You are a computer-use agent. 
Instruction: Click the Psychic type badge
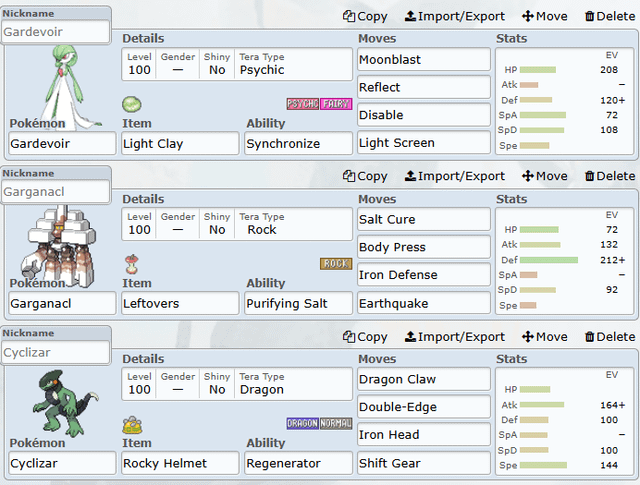pyautogui.click(x=302, y=104)
